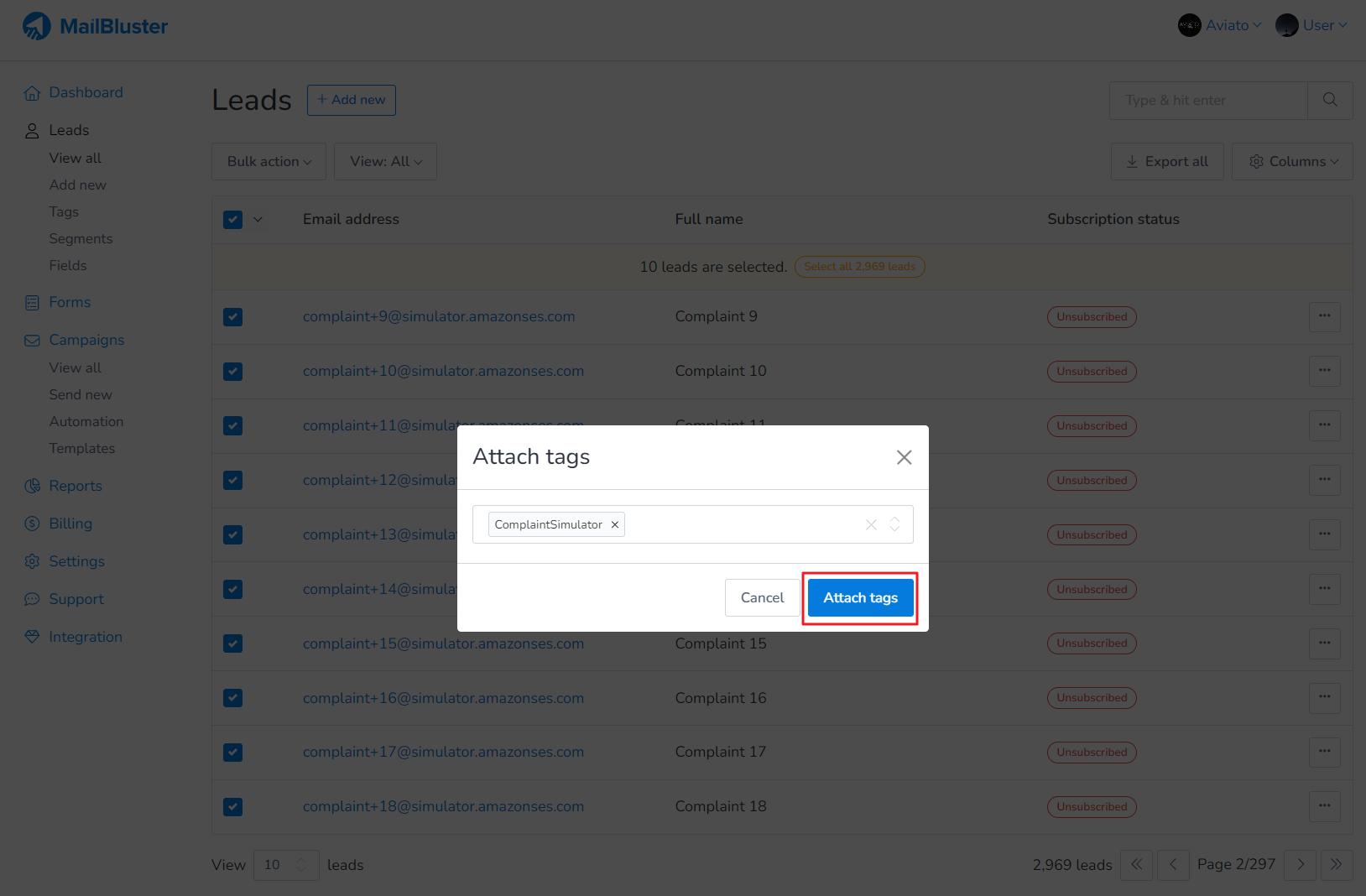
Task: Open row options for Complaint 10
Action: click(1325, 371)
